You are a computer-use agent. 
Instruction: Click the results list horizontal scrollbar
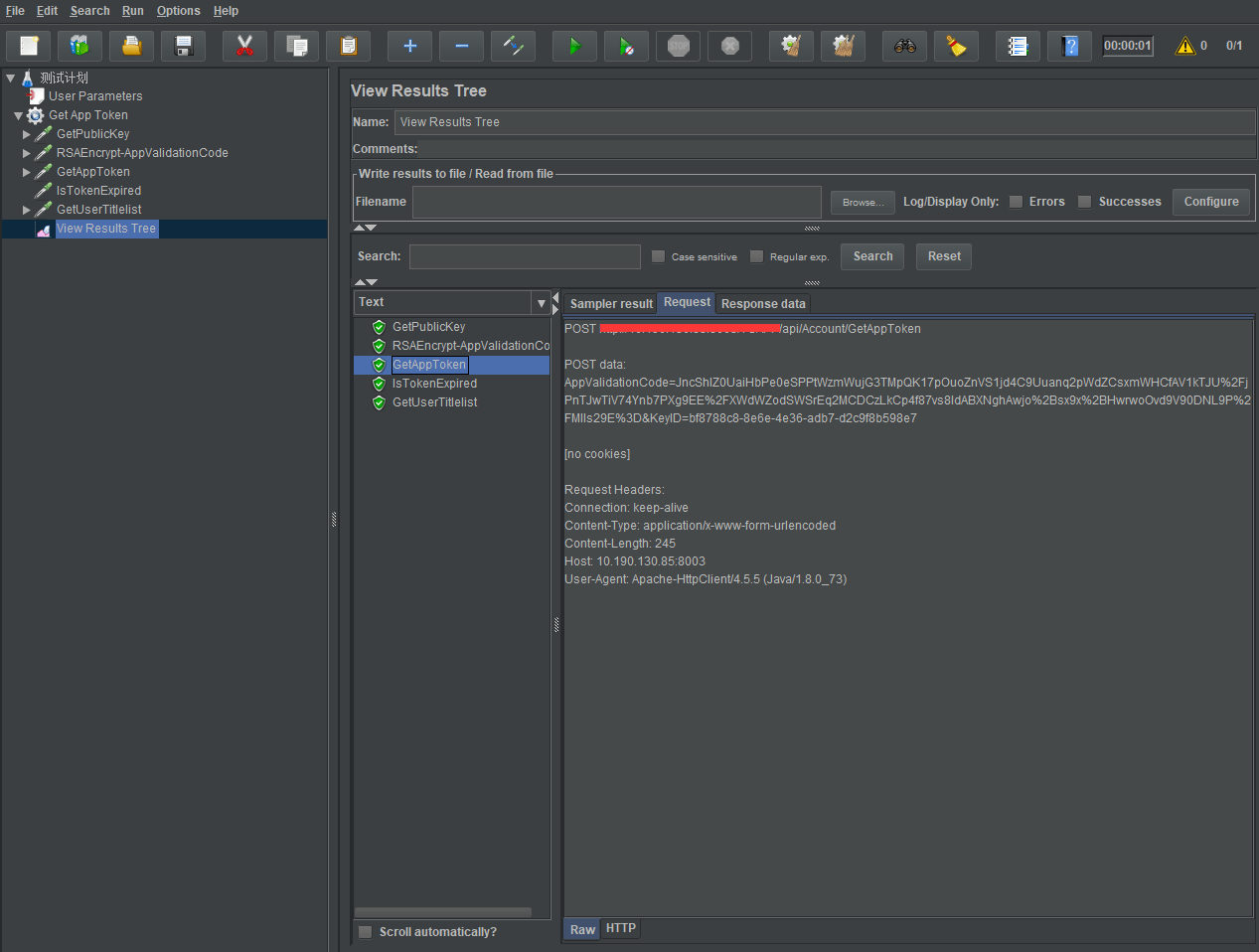pos(443,912)
